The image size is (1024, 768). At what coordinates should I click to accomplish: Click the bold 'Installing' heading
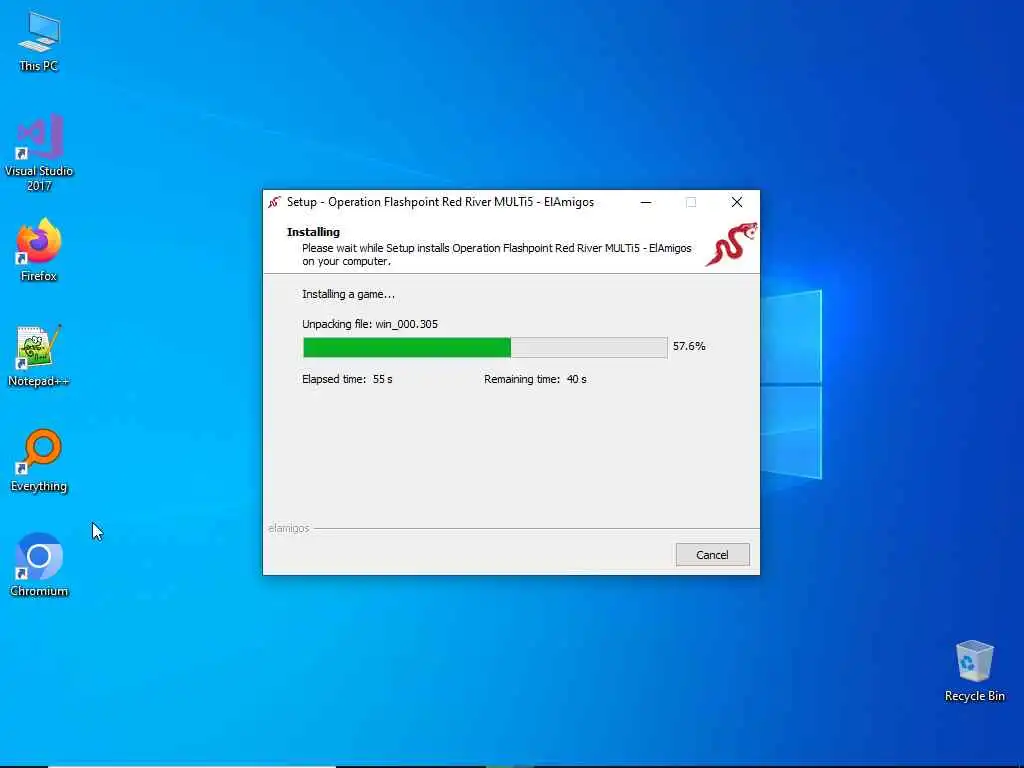click(313, 232)
